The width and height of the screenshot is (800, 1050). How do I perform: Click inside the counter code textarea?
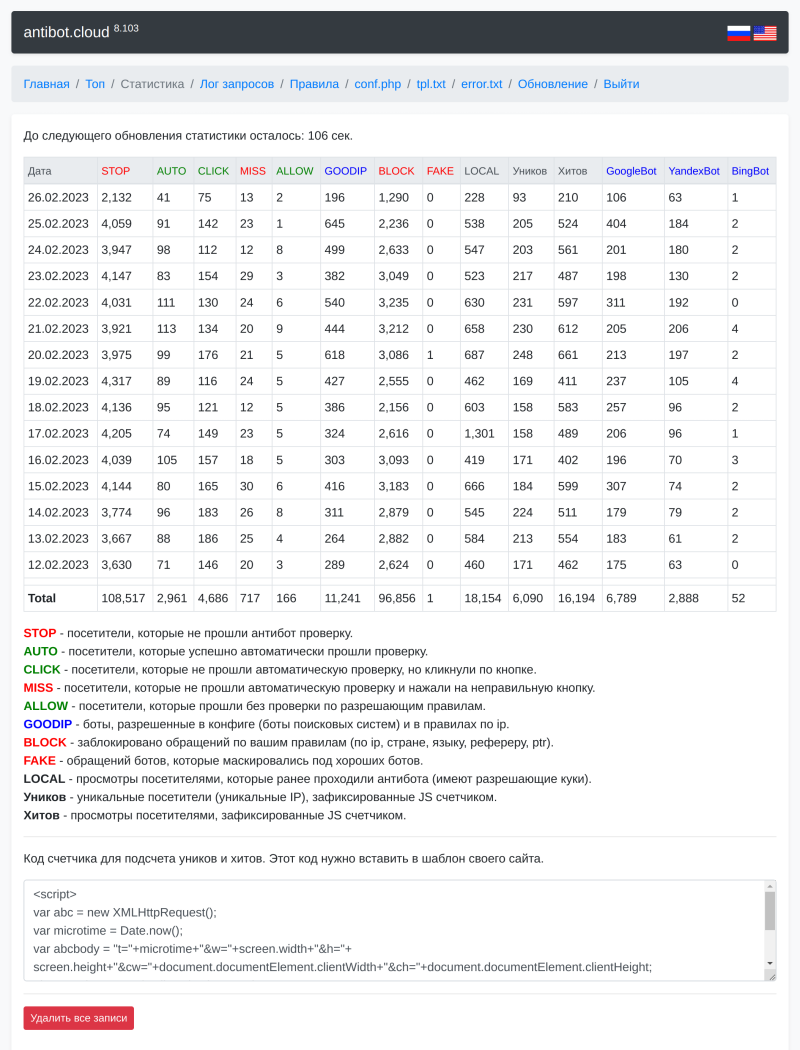point(390,930)
